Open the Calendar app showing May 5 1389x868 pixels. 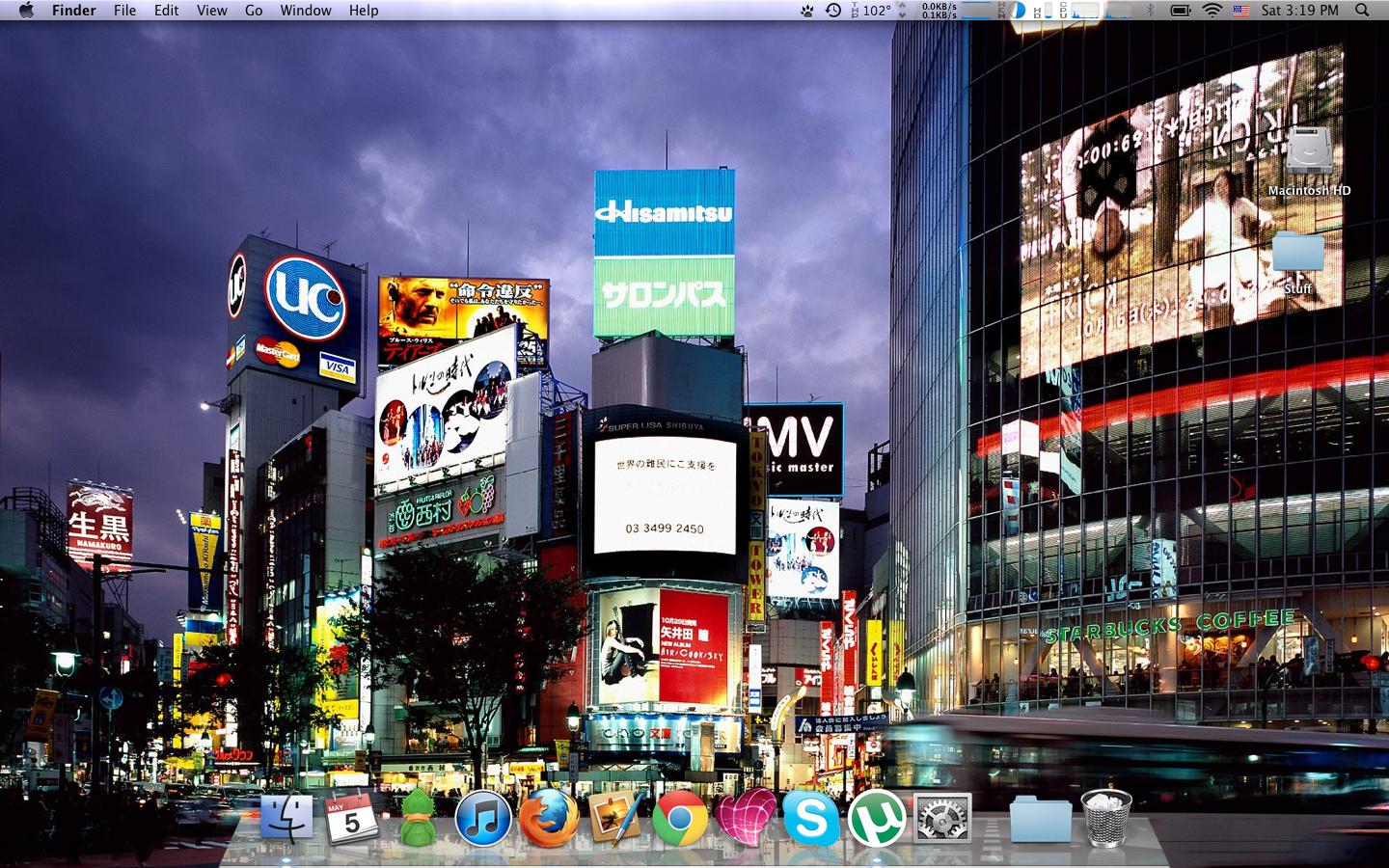(x=351, y=818)
